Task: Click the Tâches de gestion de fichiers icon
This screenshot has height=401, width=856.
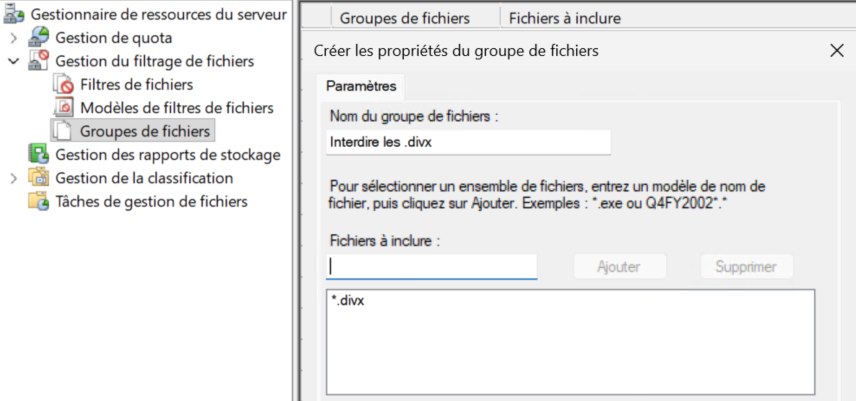Action: click(x=39, y=201)
